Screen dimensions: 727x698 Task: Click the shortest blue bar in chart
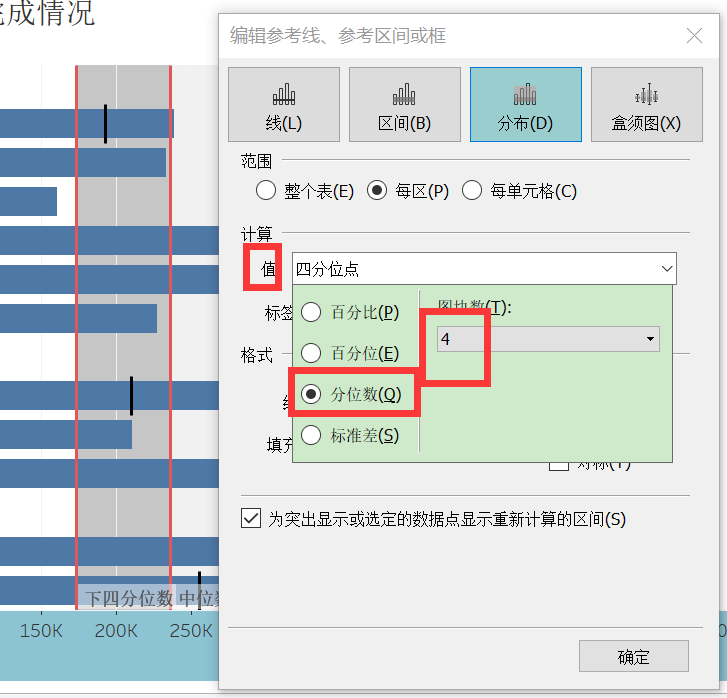[28, 201]
